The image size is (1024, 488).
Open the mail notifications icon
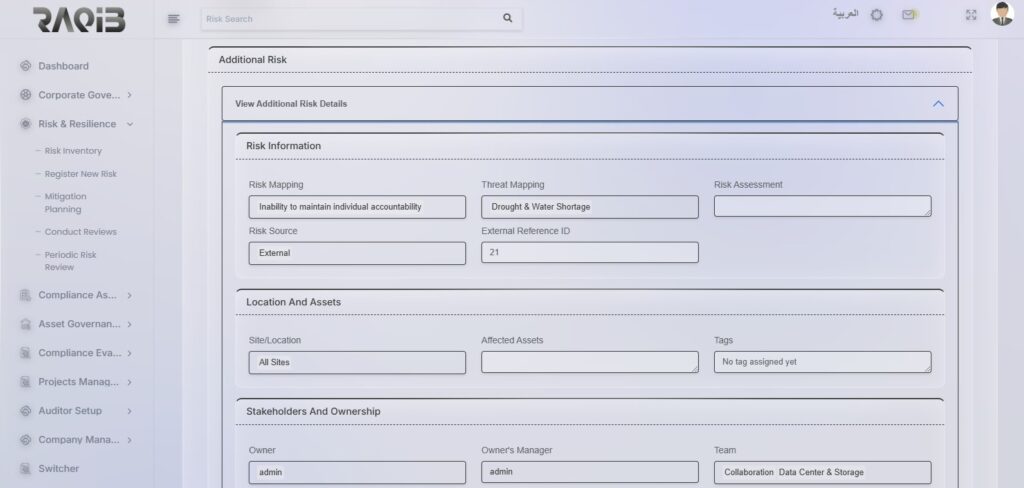click(x=908, y=15)
